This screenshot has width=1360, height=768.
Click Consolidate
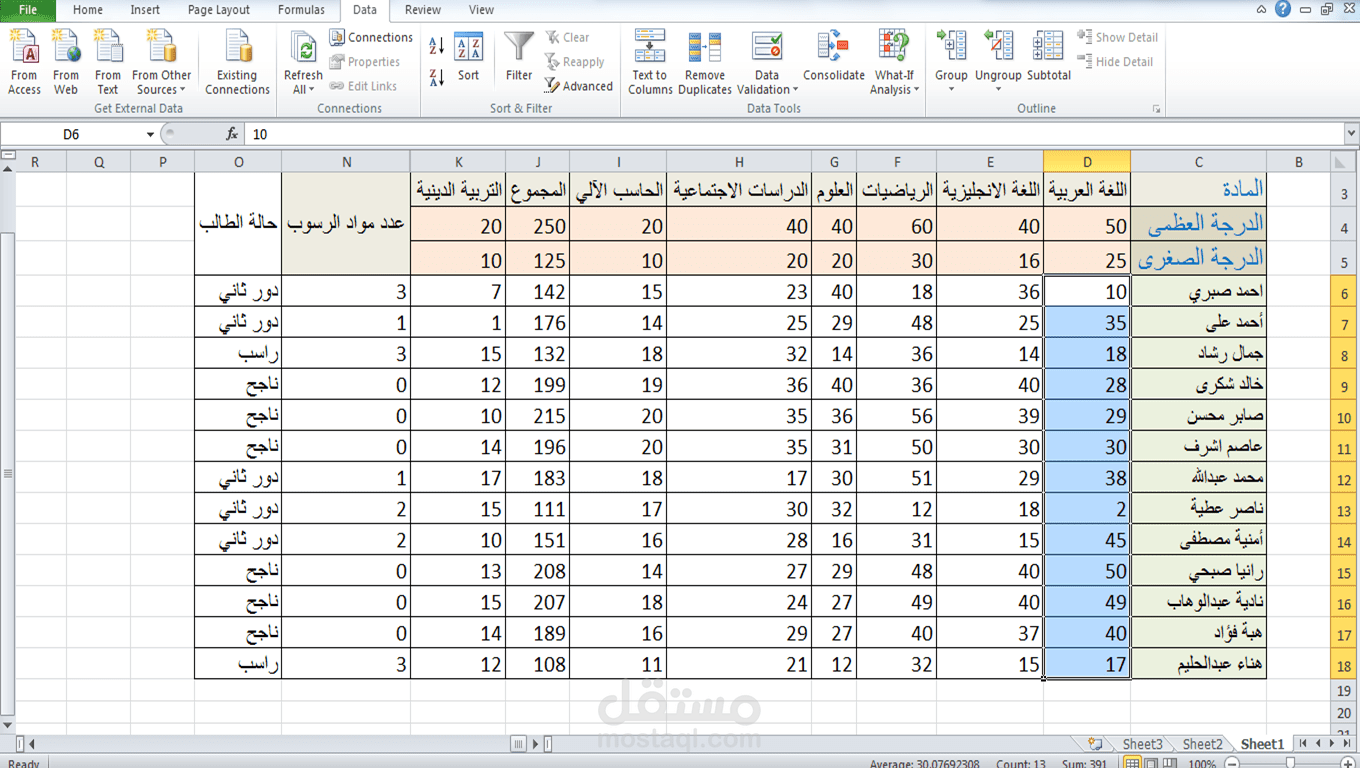[x=833, y=56]
